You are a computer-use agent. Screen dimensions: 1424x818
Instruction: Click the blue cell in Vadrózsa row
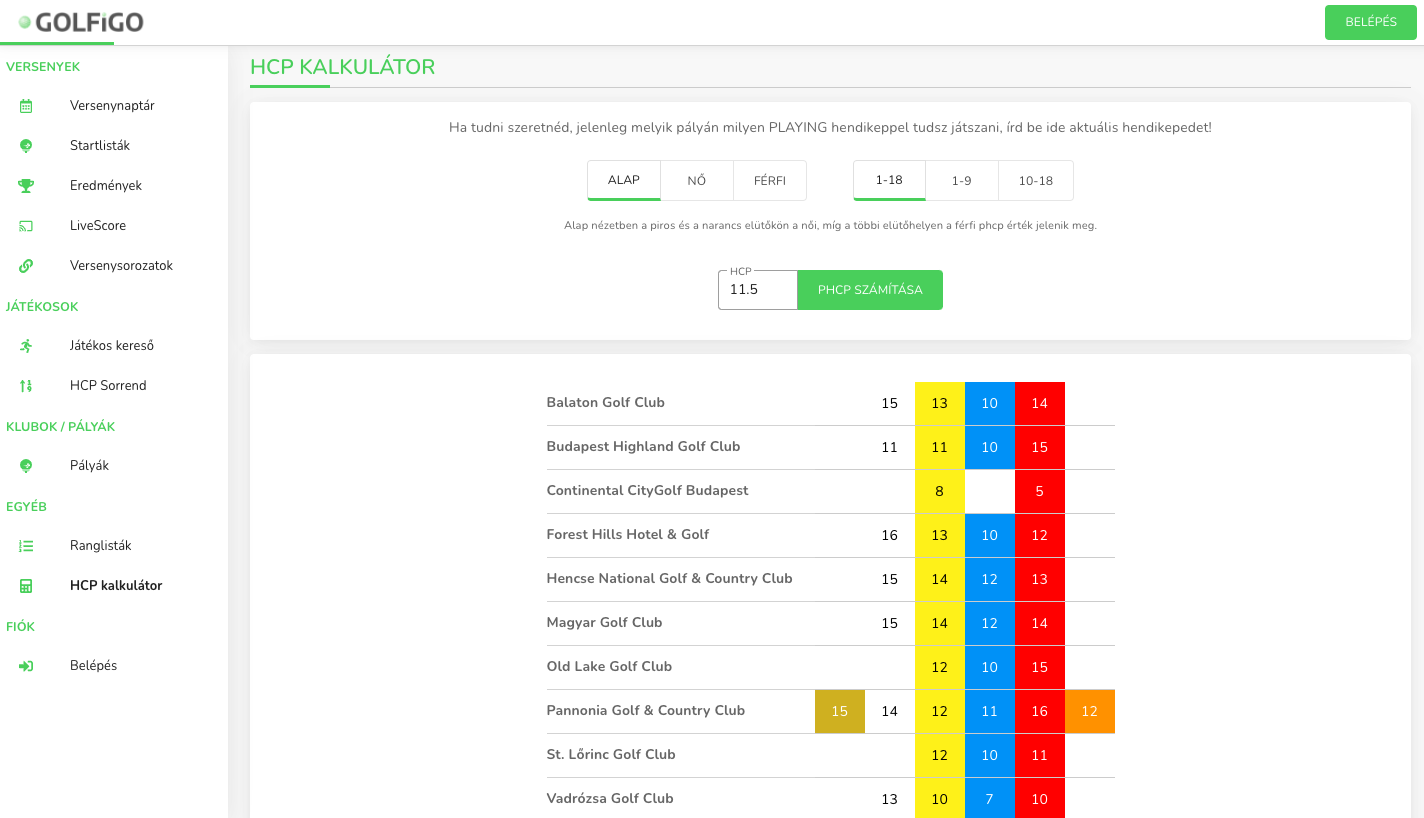(x=990, y=799)
